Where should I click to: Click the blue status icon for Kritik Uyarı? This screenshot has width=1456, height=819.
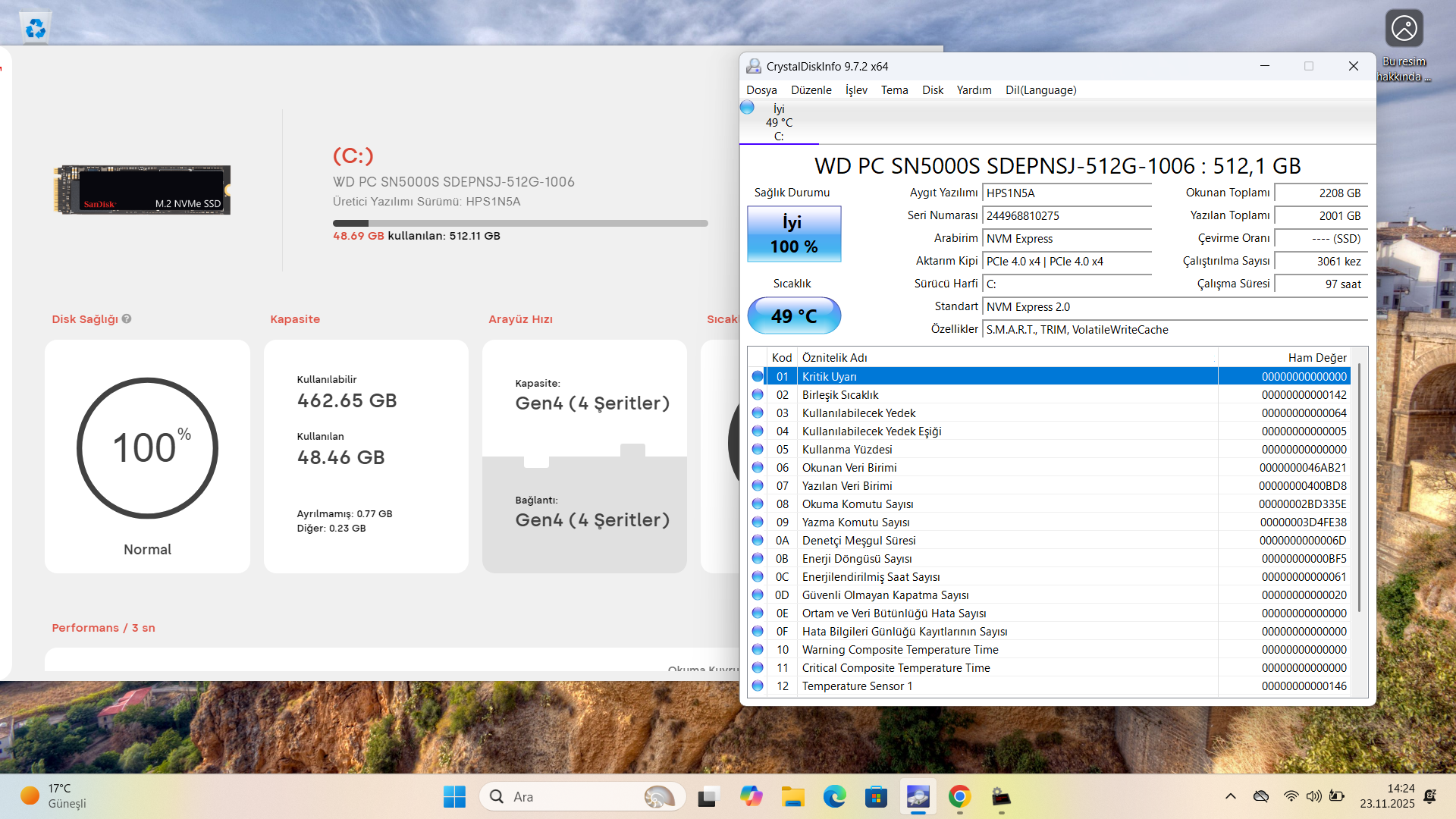coord(757,376)
